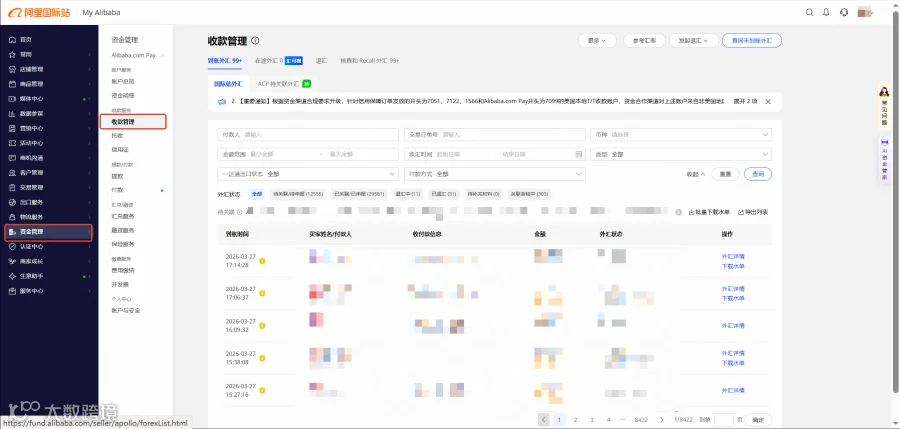Click the 付款人 payer input field
The height and width of the screenshot is (429, 900).
[x=308, y=134]
